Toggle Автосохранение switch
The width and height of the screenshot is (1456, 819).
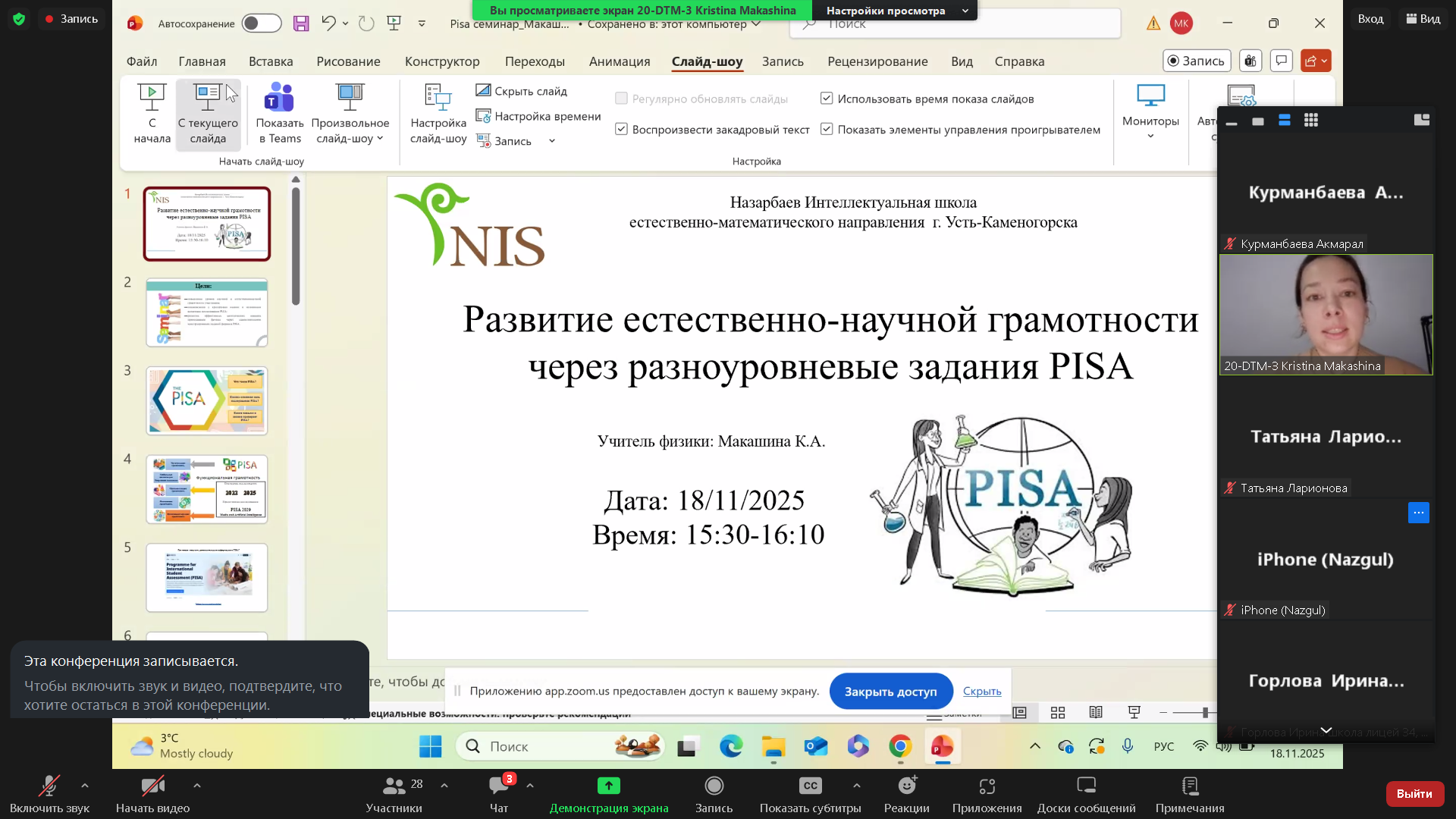262,24
